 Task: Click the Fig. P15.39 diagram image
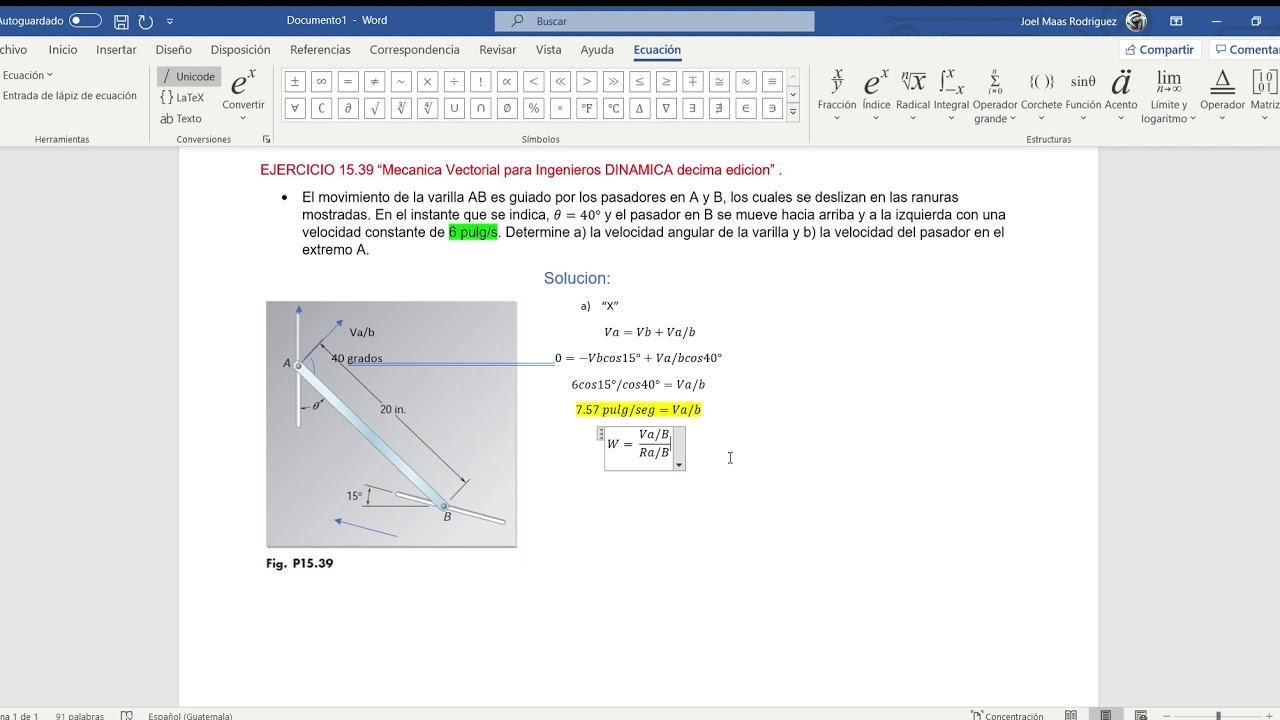[391, 424]
